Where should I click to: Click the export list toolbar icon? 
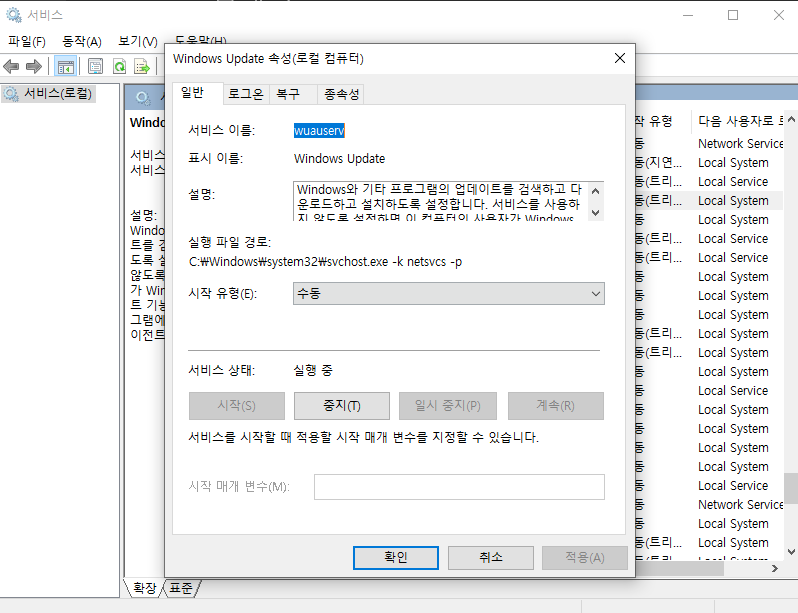click(141, 67)
